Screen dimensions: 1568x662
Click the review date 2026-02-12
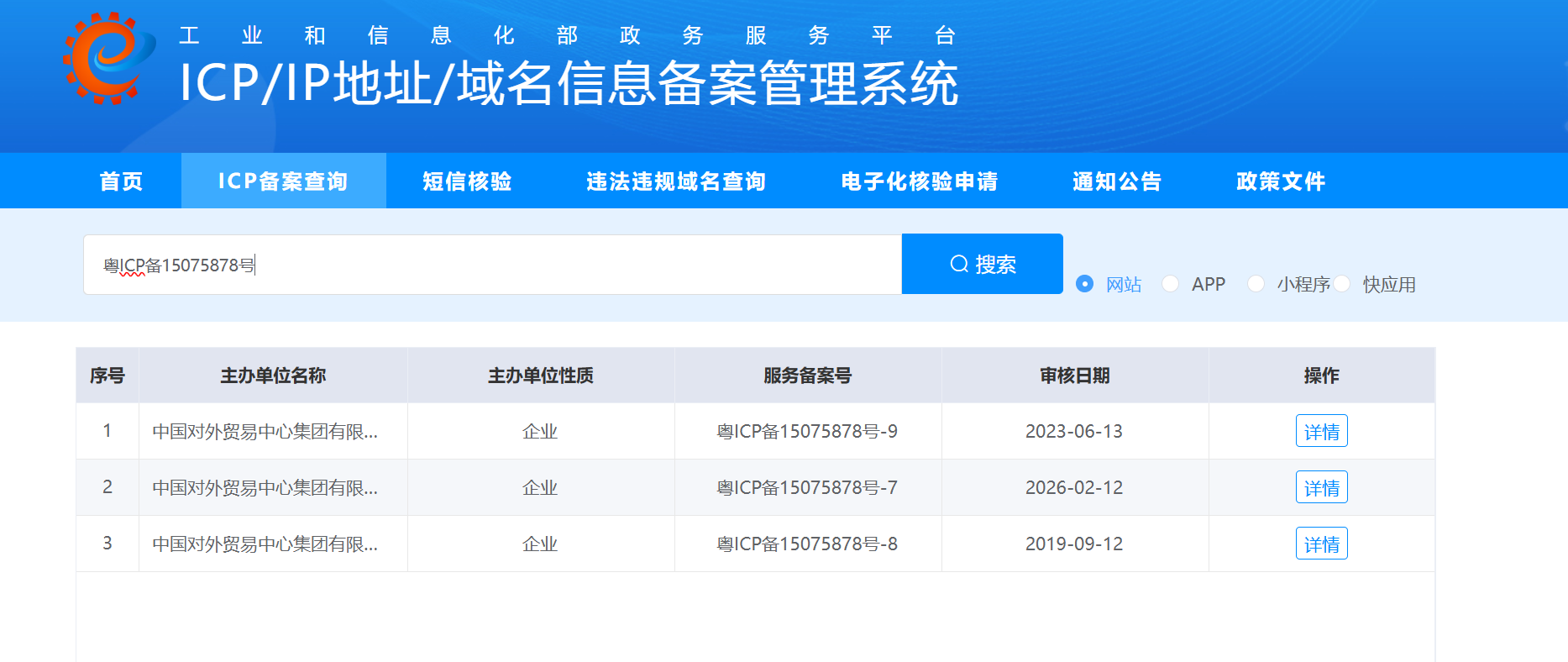pos(1074,487)
